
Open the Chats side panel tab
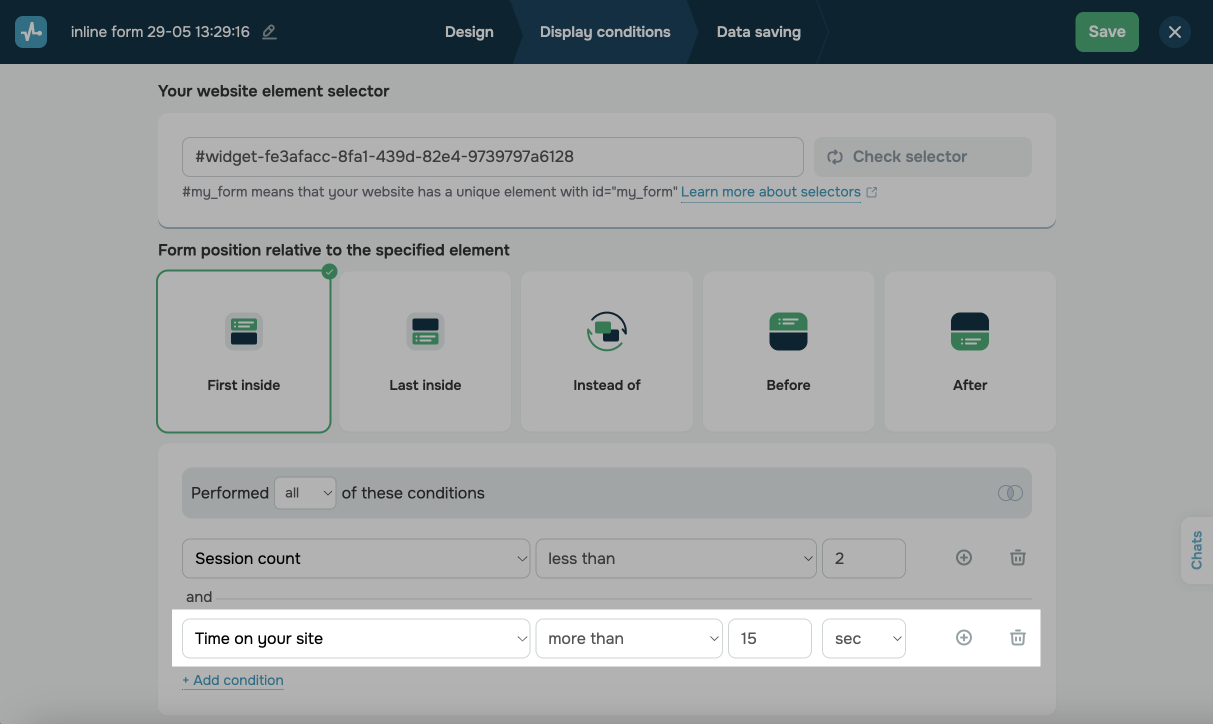pos(1197,550)
